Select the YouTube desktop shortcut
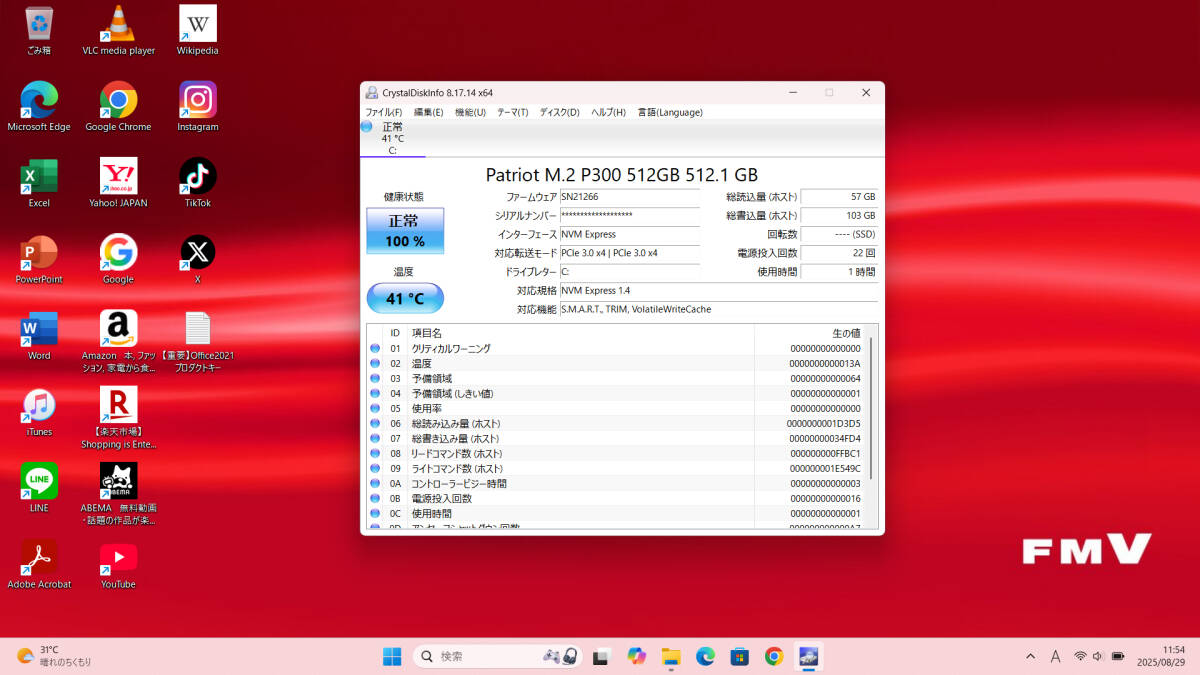The image size is (1200, 675). (118, 565)
